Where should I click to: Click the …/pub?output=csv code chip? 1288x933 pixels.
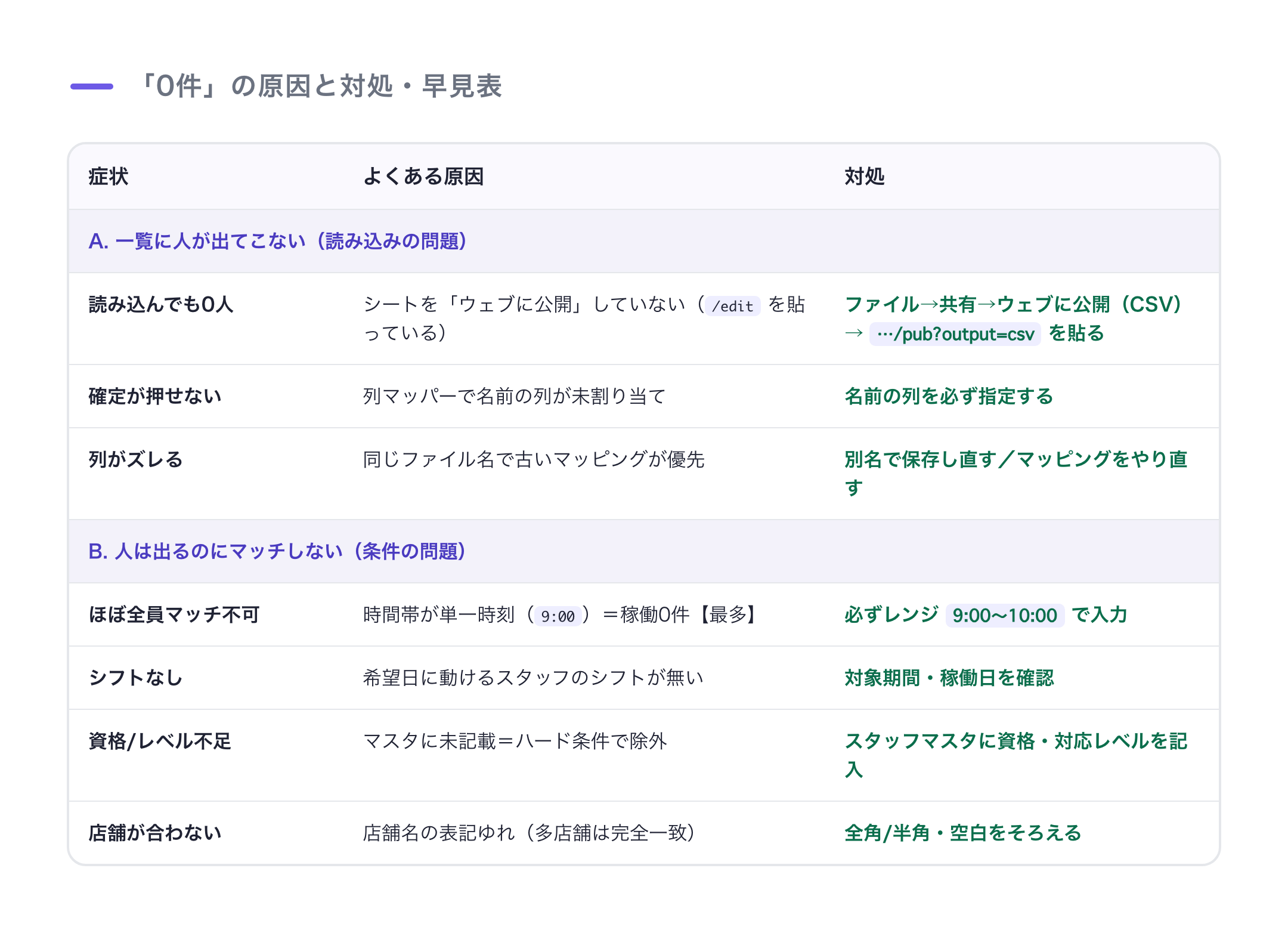(955, 334)
